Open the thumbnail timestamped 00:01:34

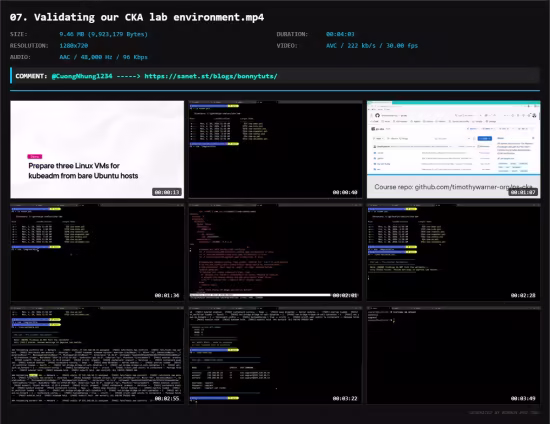pyautogui.click(x=97, y=253)
